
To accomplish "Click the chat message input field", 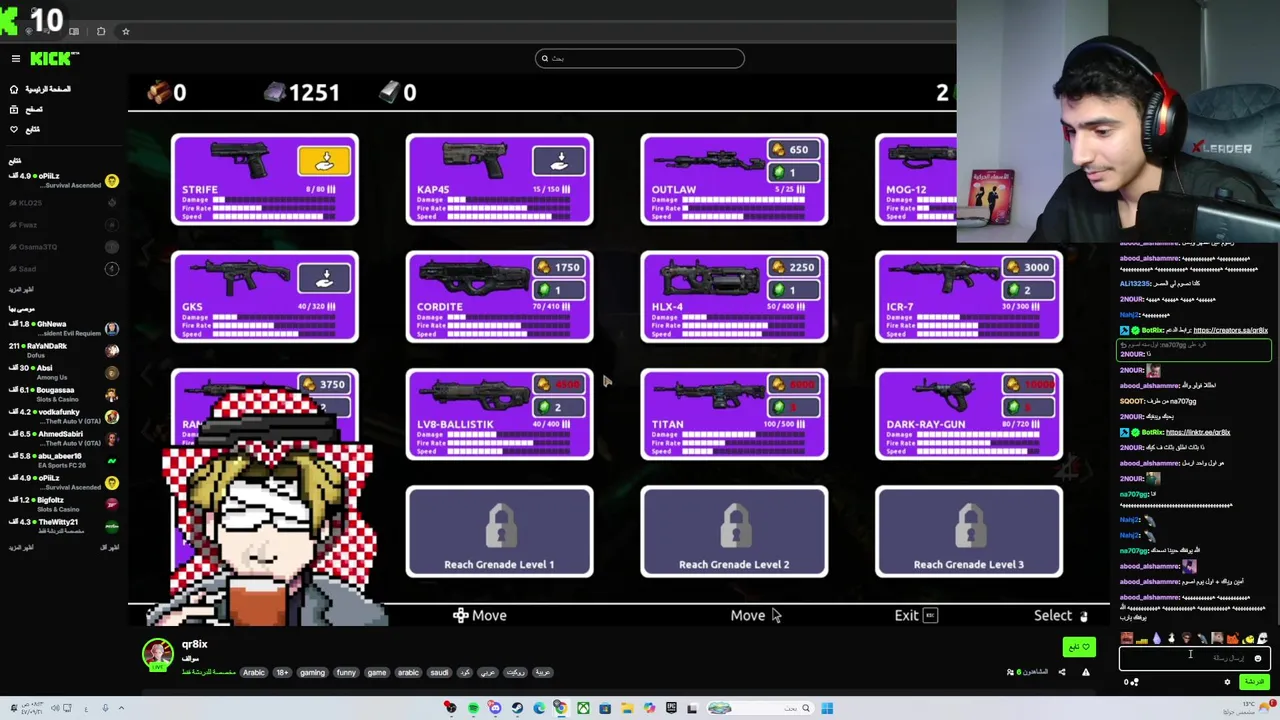I will (x=1195, y=658).
